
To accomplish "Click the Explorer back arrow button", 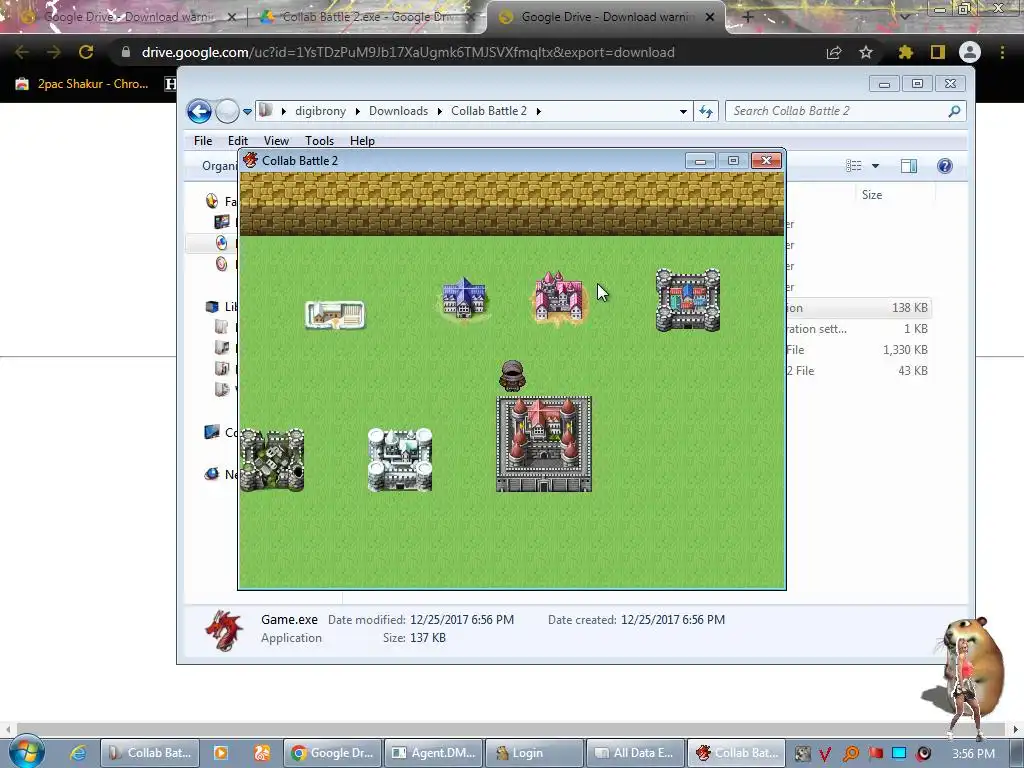I will coord(199,111).
